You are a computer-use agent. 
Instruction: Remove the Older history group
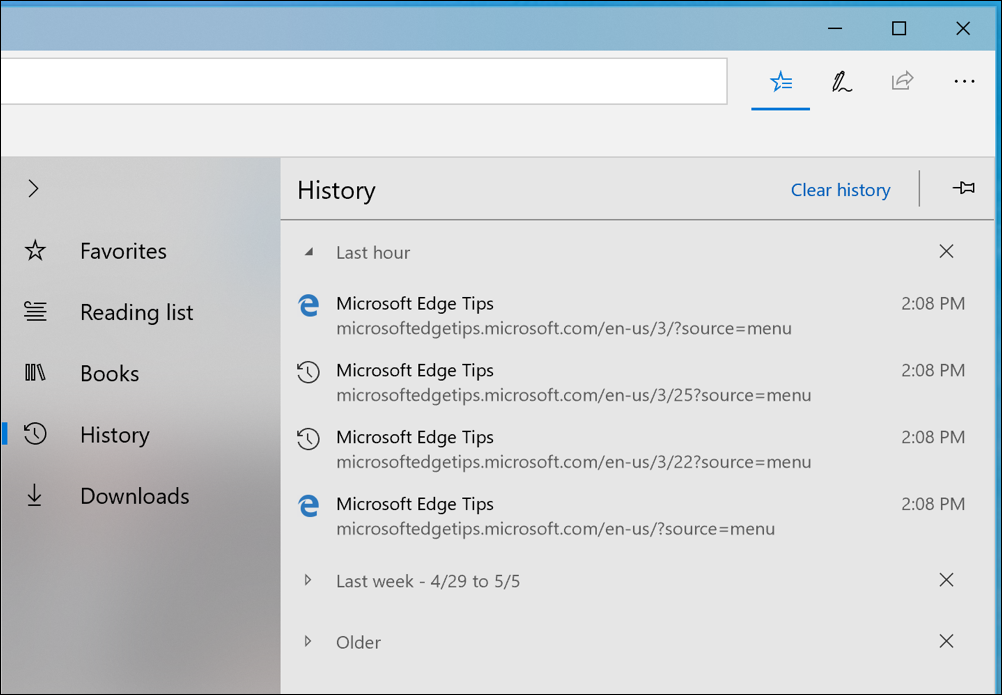pyautogui.click(x=946, y=641)
